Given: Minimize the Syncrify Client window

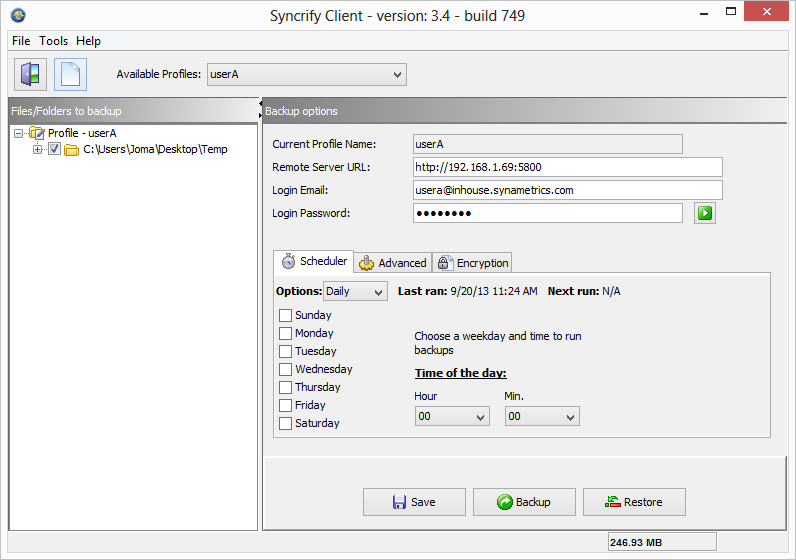Looking at the screenshot, I should 704,13.
